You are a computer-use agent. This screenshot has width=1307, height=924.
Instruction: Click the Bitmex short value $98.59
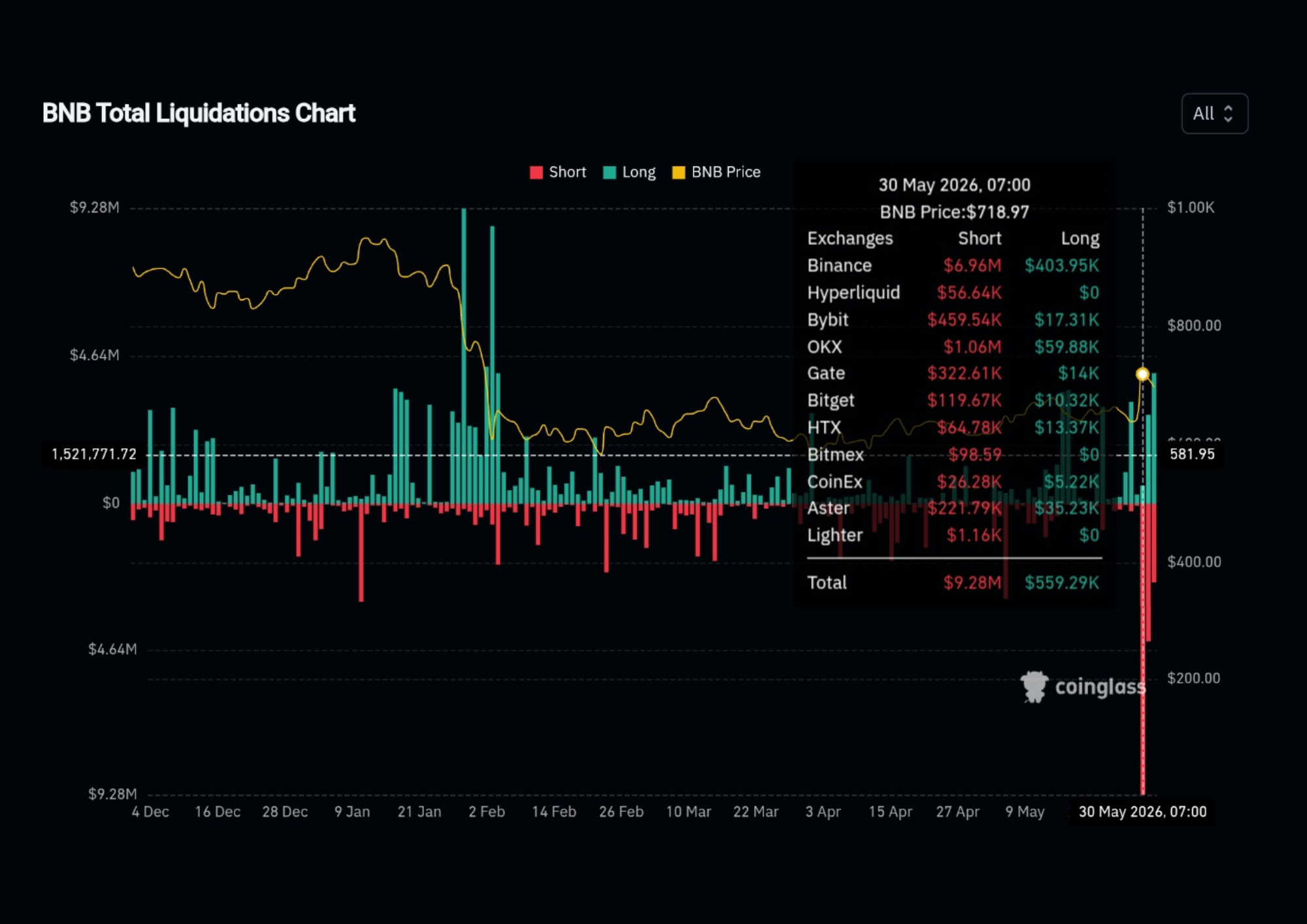tap(974, 455)
